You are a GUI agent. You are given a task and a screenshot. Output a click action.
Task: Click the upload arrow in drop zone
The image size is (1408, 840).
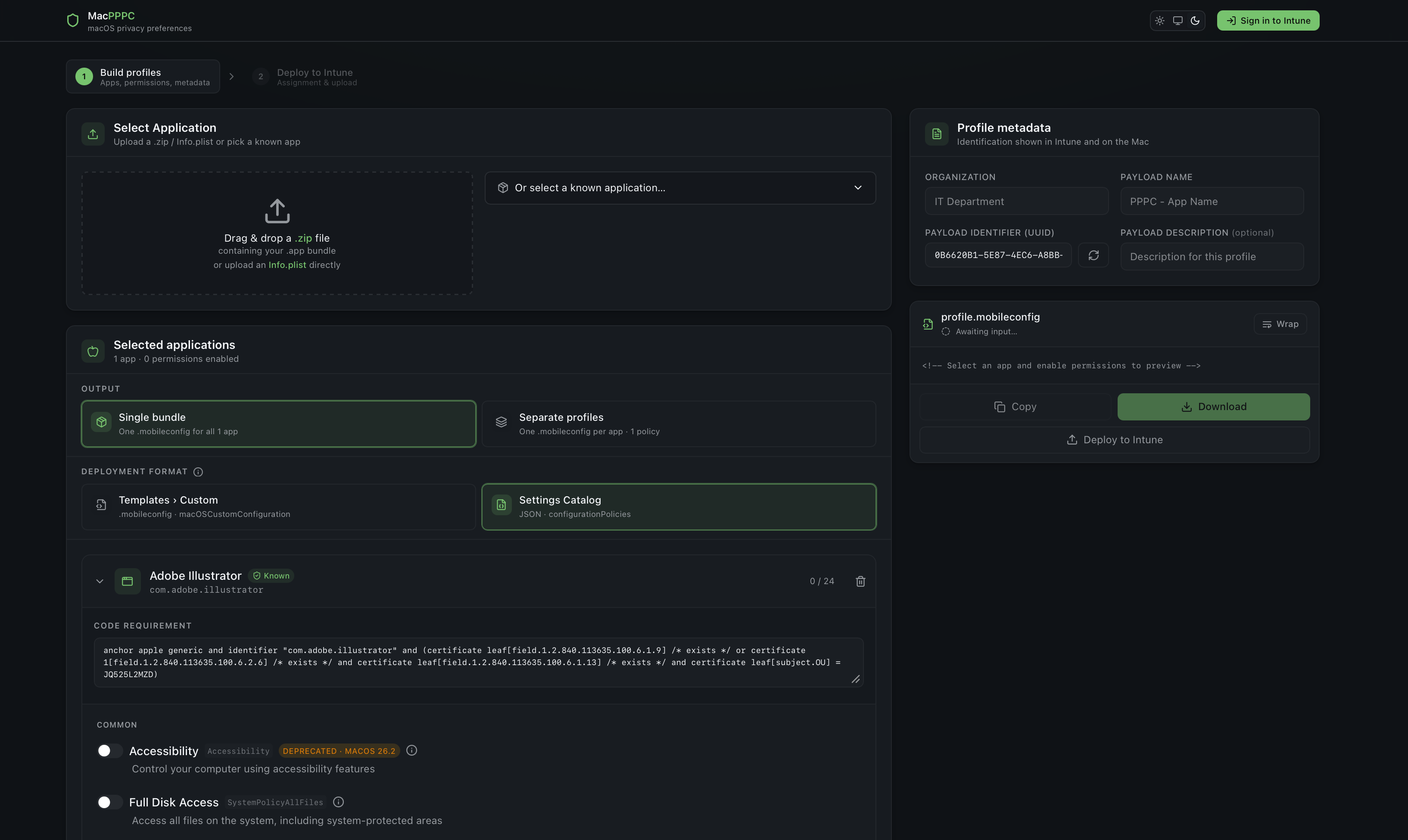click(277, 211)
